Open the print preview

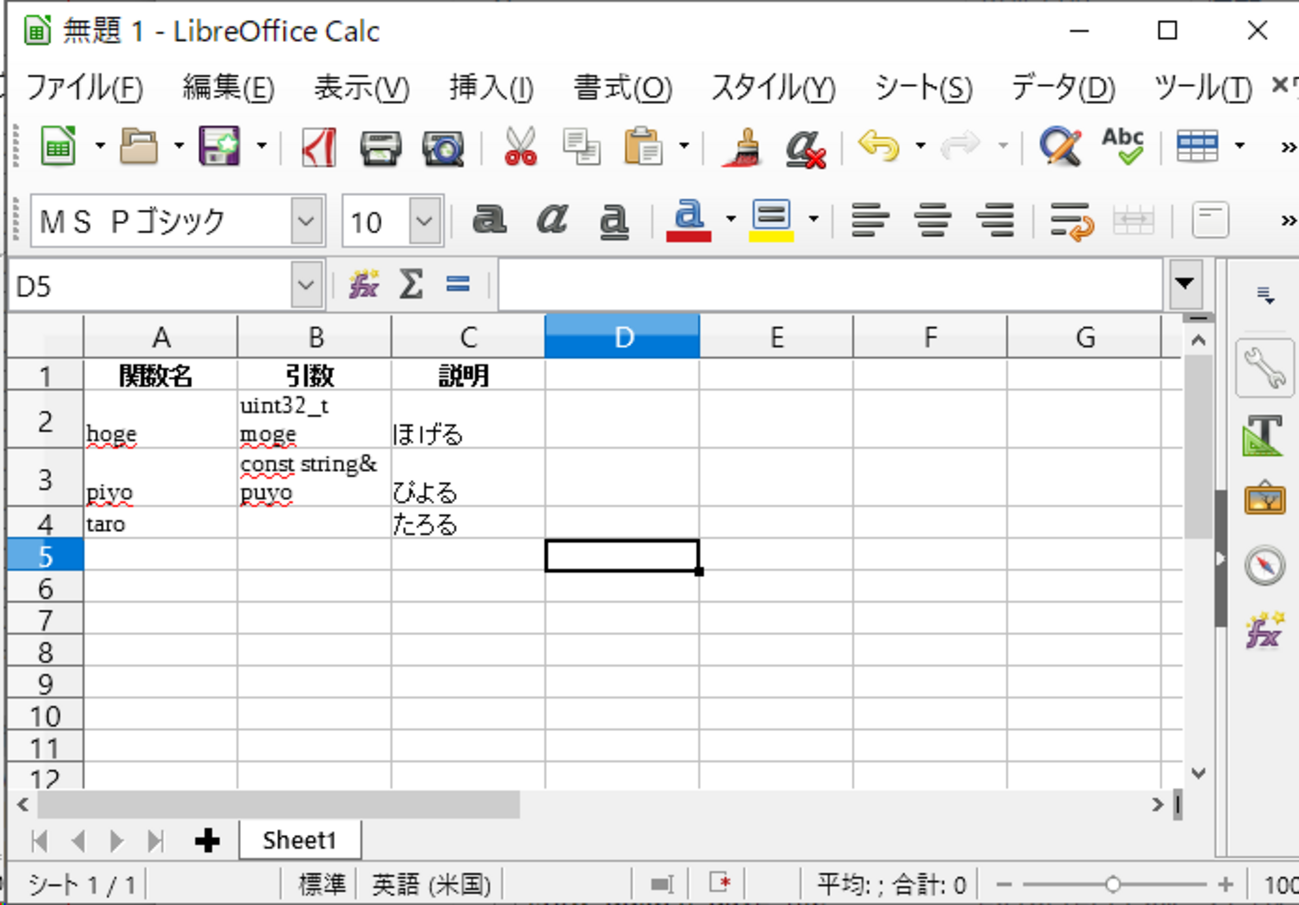click(443, 147)
